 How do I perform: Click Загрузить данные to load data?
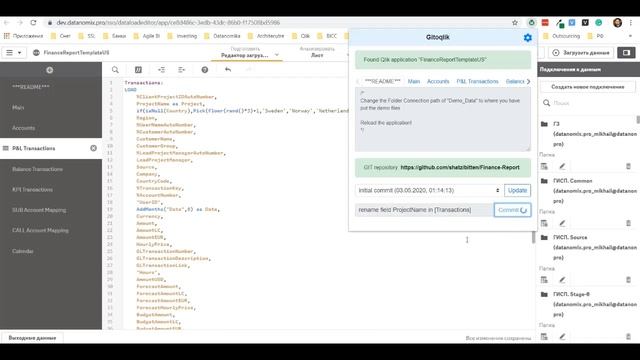pyautogui.click(x=581, y=53)
